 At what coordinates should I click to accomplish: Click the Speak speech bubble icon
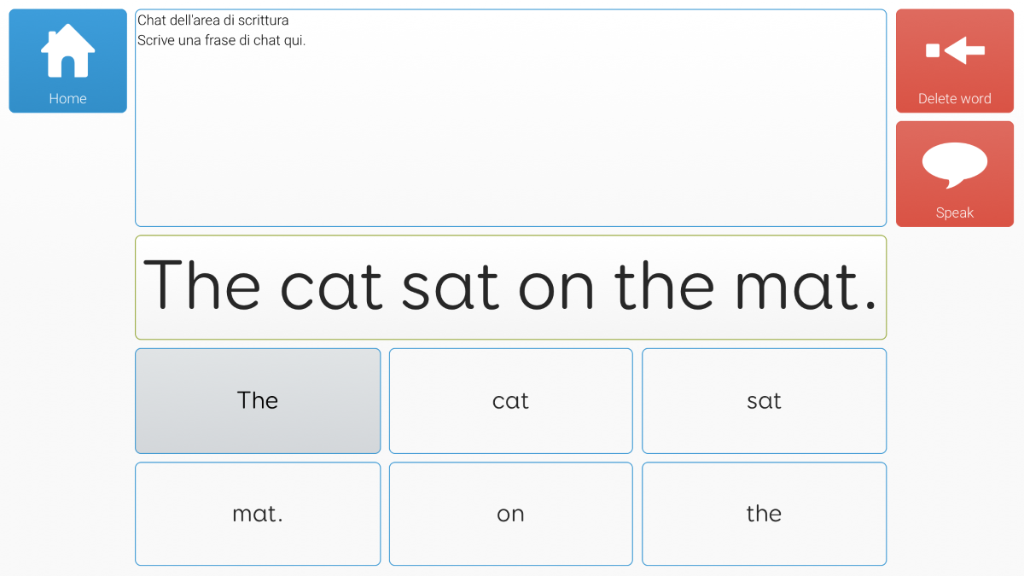[955, 165]
